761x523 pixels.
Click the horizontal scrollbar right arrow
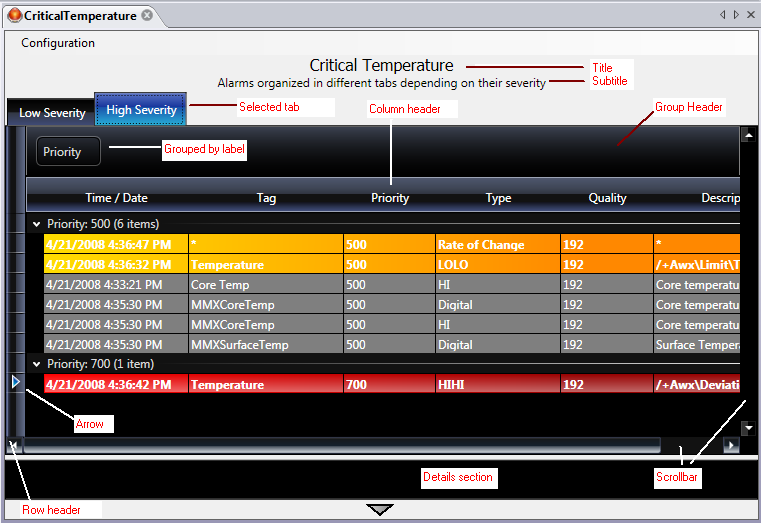click(x=731, y=445)
